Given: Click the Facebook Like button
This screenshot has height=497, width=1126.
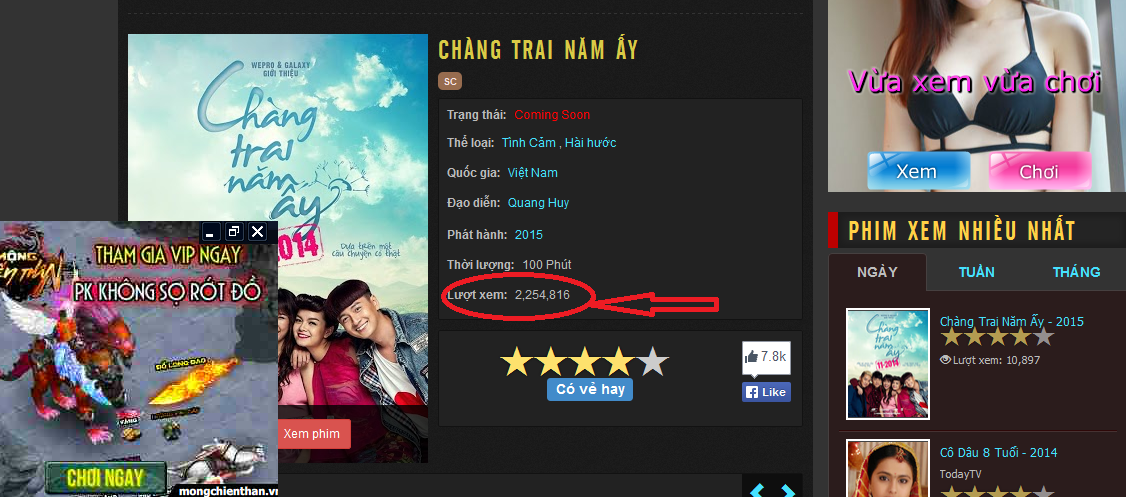Looking at the screenshot, I should point(766,392).
